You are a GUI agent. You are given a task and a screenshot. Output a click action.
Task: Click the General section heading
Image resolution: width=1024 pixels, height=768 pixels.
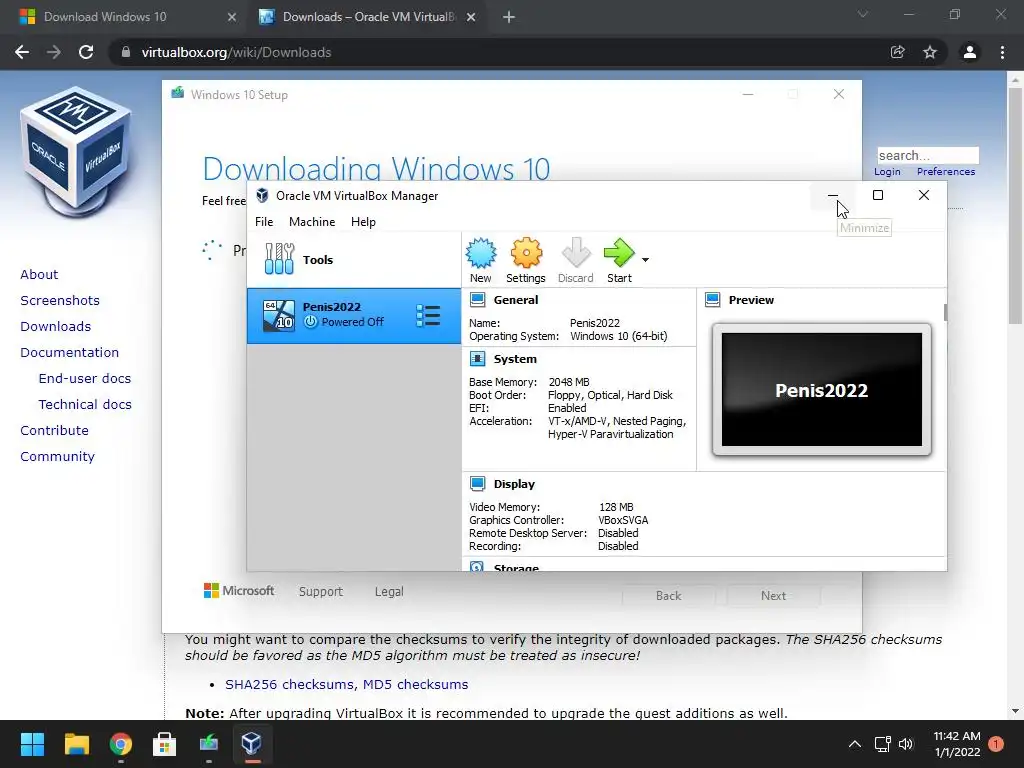point(516,300)
